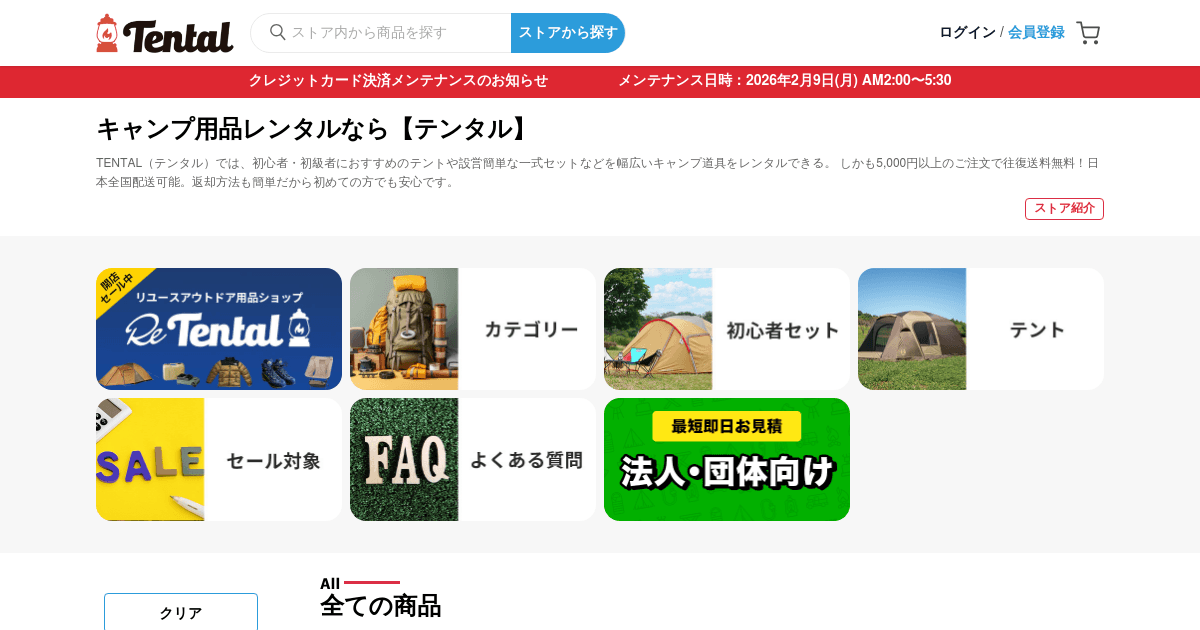
Task: Open the 会員登録 registration link
Action: [x=1036, y=32]
